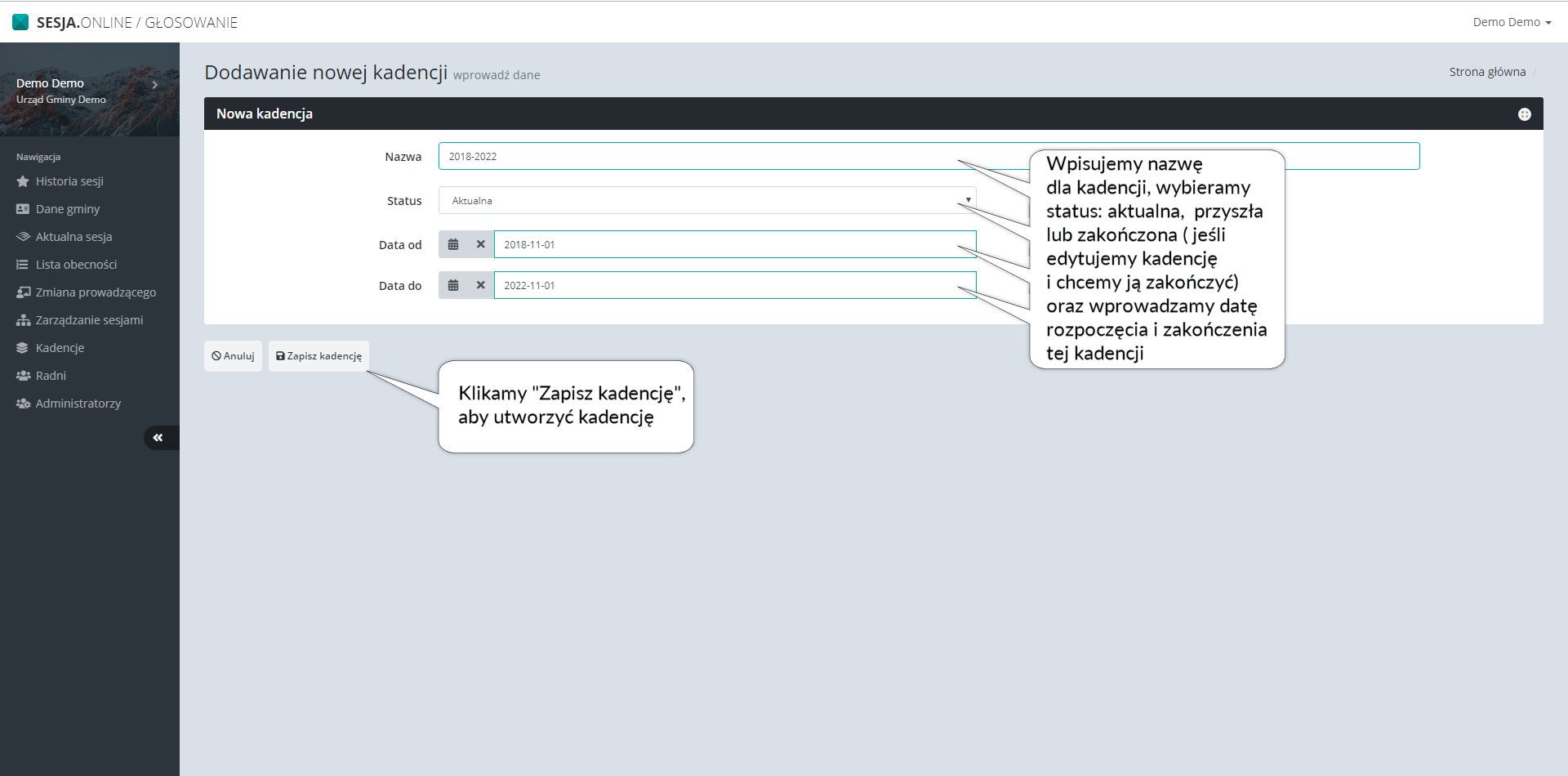The height and width of the screenshot is (776, 1568).
Task: Open Historia sesji from the sidebar
Action: [x=69, y=181]
